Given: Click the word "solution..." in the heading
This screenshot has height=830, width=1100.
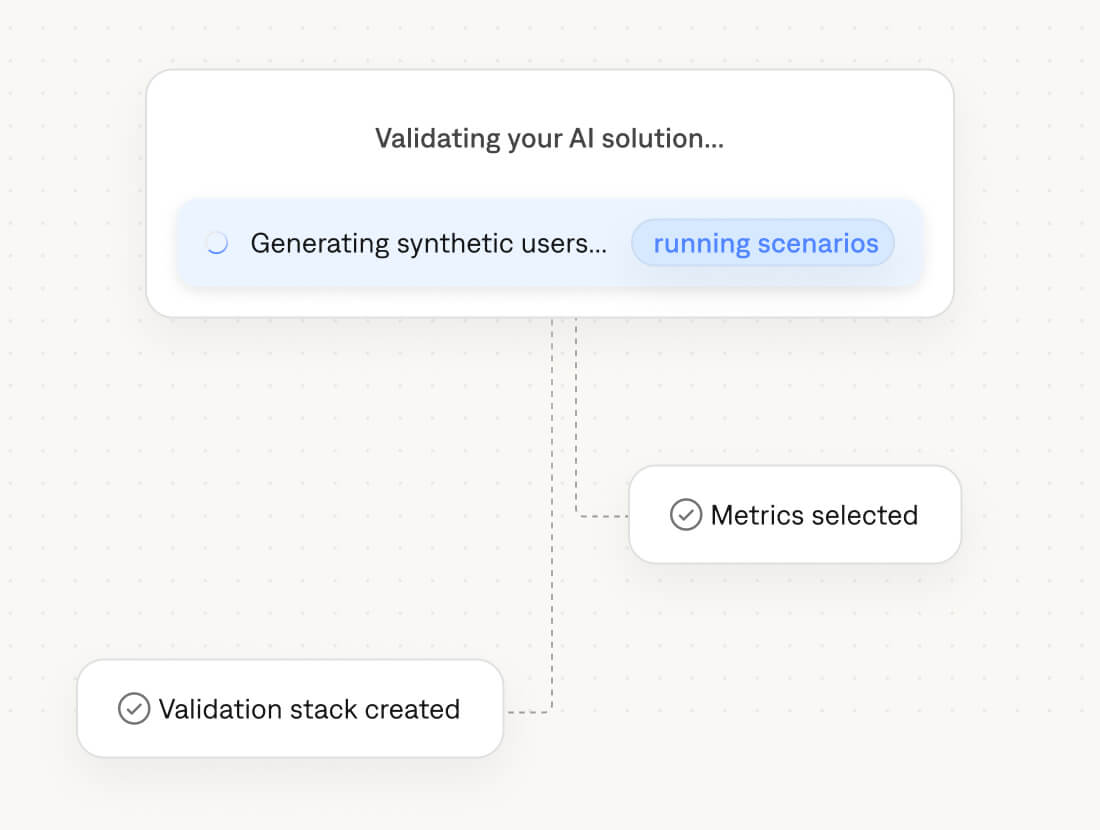Looking at the screenshot, I should 668,138.
